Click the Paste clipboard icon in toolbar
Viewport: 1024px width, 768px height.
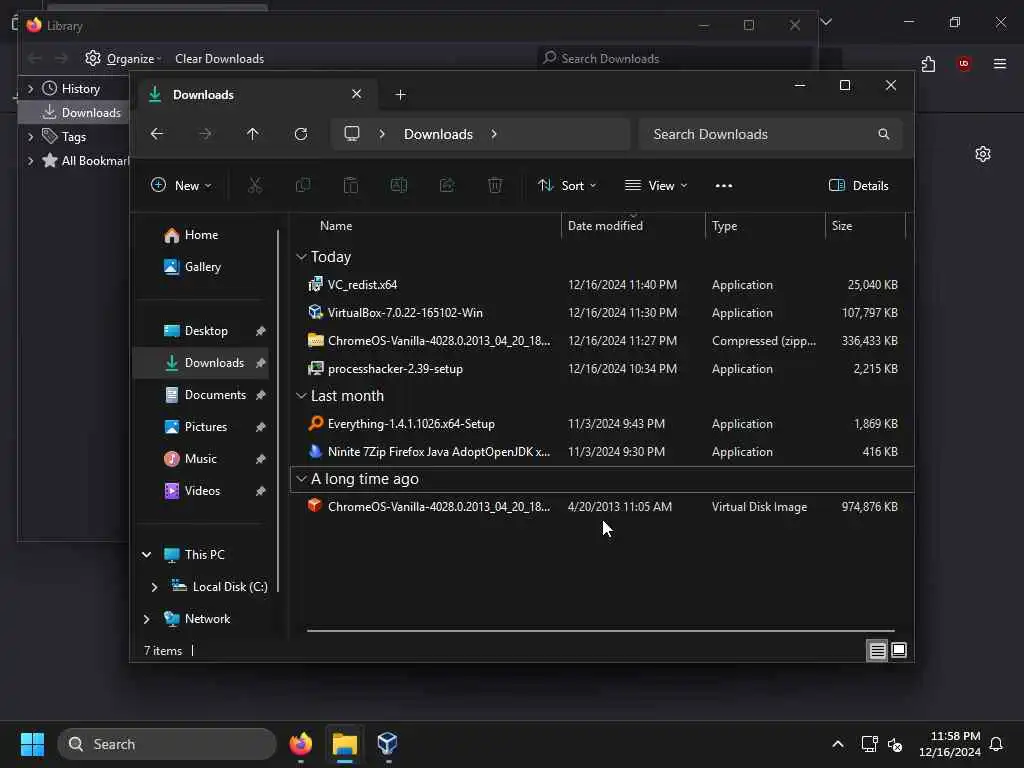point(351,185)
